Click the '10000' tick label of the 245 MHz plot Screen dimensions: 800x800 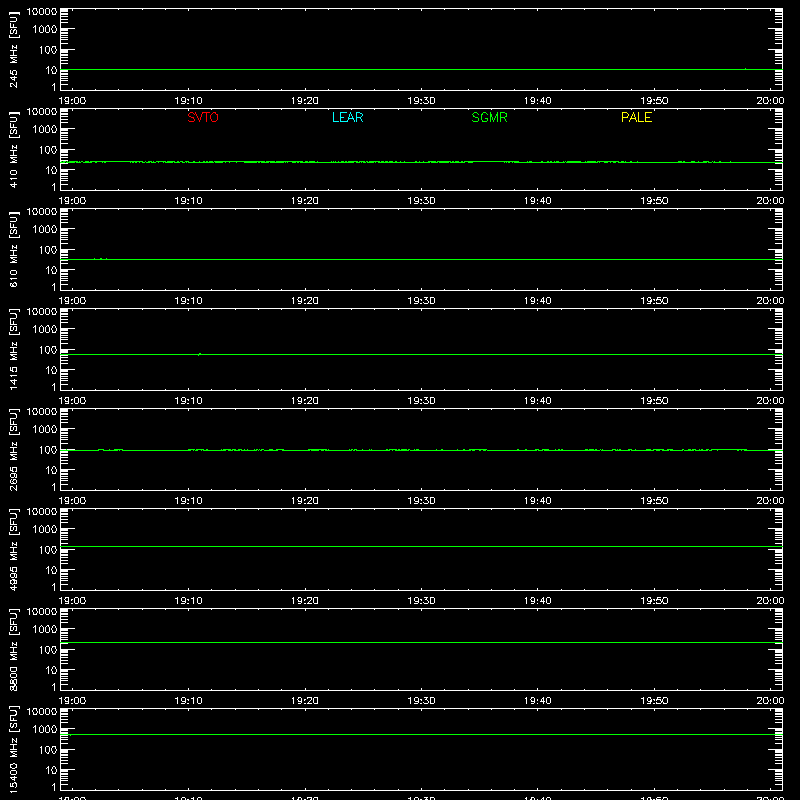[x=42, y=12]
